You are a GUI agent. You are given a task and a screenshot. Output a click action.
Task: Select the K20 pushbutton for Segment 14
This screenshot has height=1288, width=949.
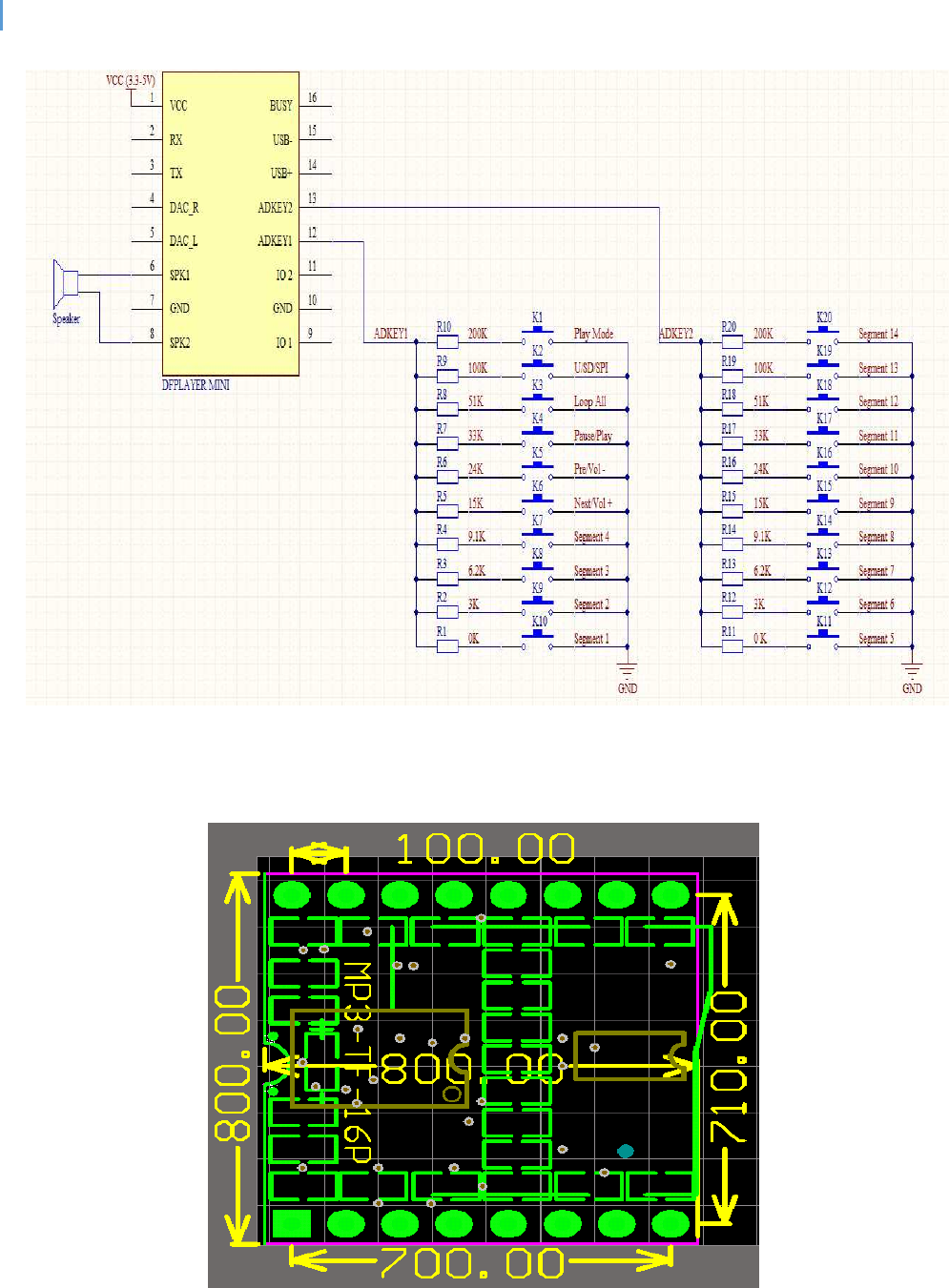pos(822,334)
